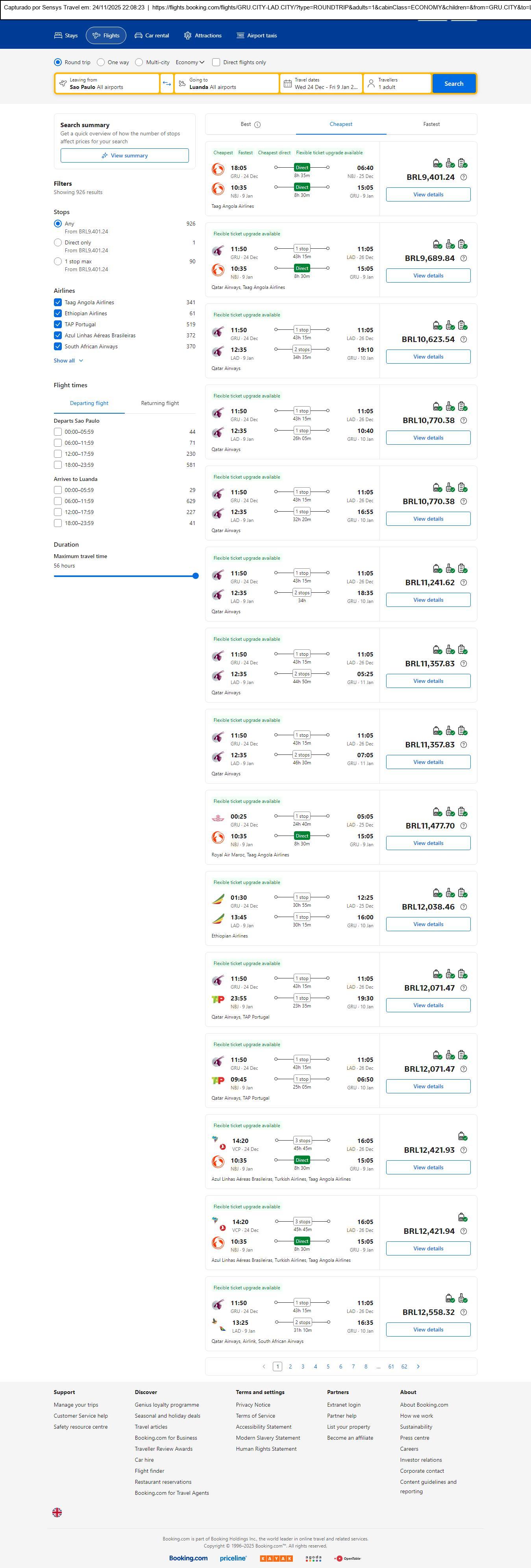The height and width of the screenshot is (1568, 531).
Task: Click the UK flag language icon
Action: click(x=57, y=1511)
